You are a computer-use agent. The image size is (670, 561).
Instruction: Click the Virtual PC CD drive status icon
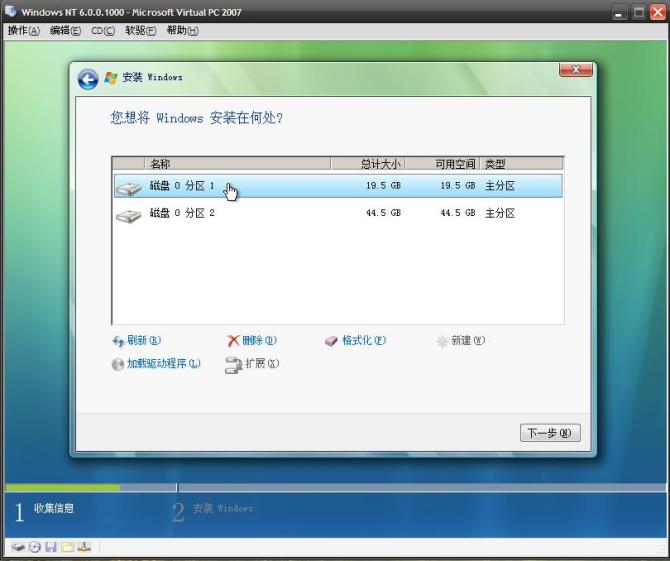(35, 546)
